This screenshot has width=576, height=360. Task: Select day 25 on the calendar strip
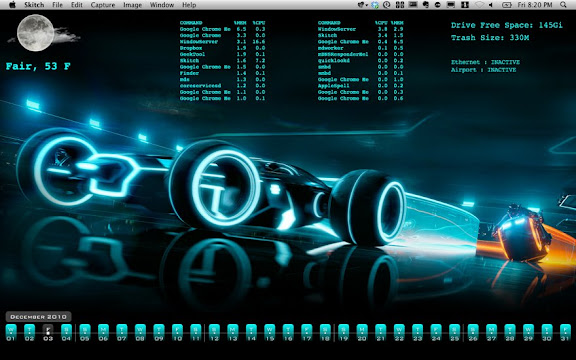click(x=454, y=333)
